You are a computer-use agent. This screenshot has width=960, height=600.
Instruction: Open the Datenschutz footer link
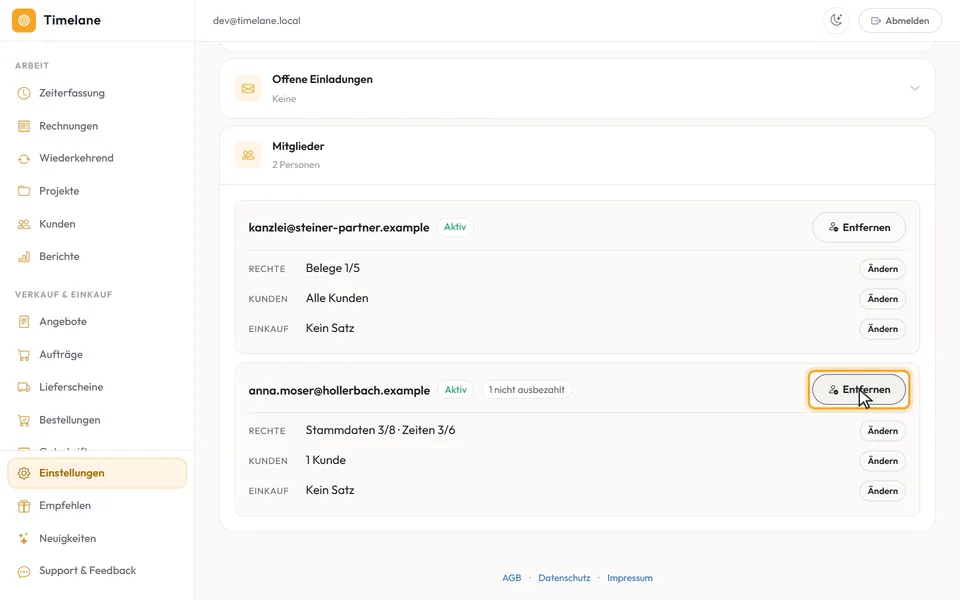564,577
